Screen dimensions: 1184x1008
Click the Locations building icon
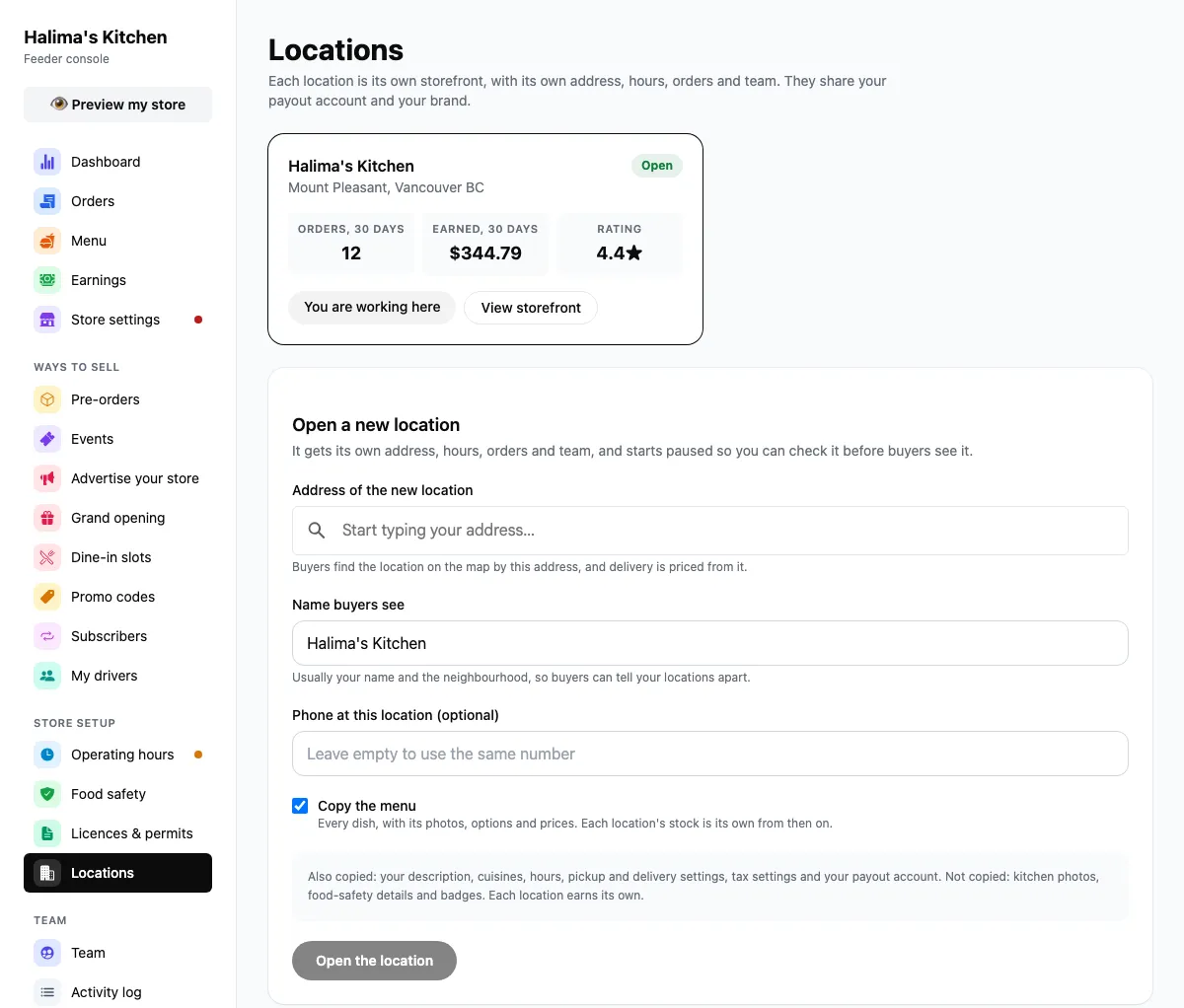click(x=47, y=873)
